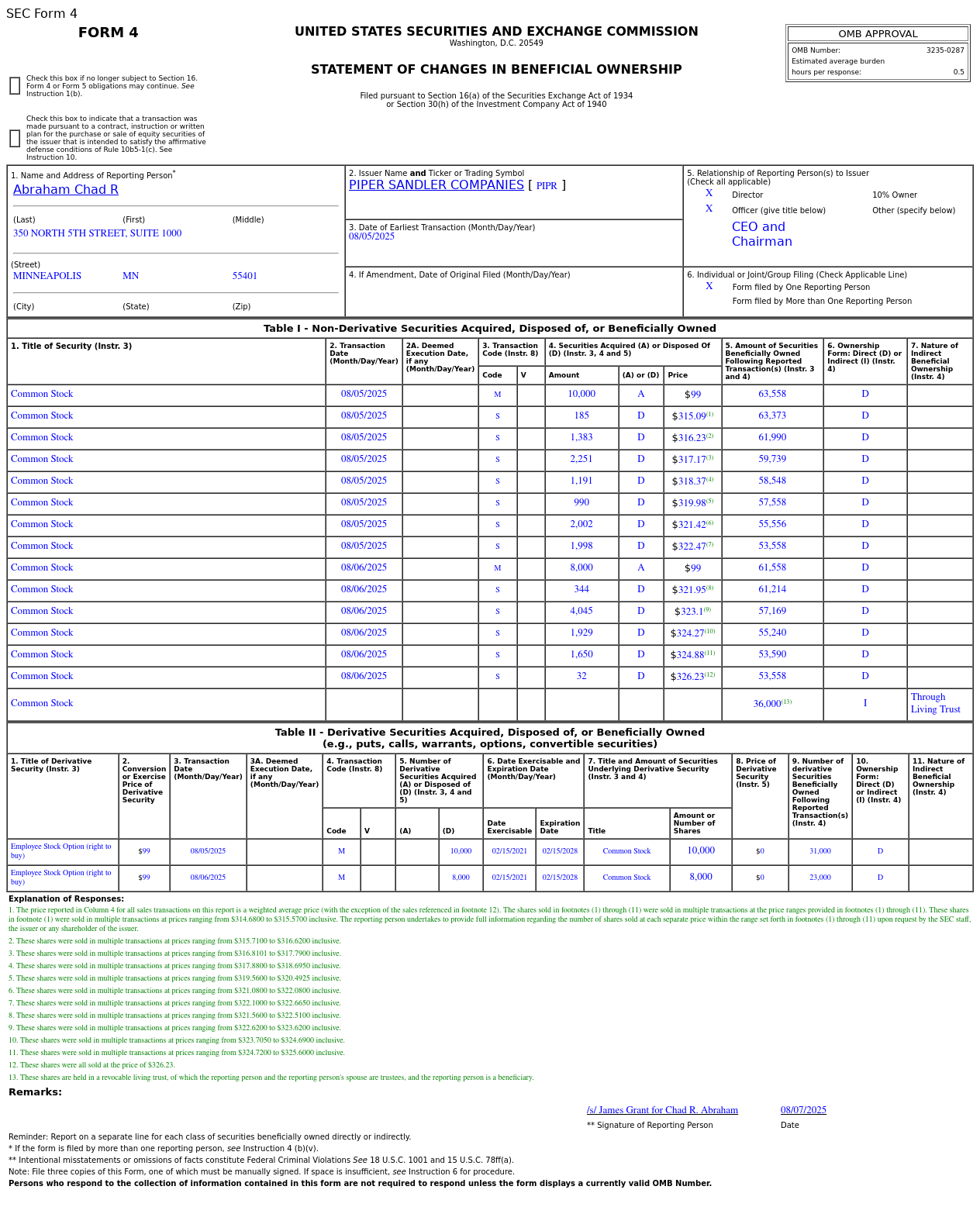This screenshot has height=1207, width=980.
Task: Select the street address 350 NORTH 5TH STREET
Action: pyautogui.click(x=98, y=233)
